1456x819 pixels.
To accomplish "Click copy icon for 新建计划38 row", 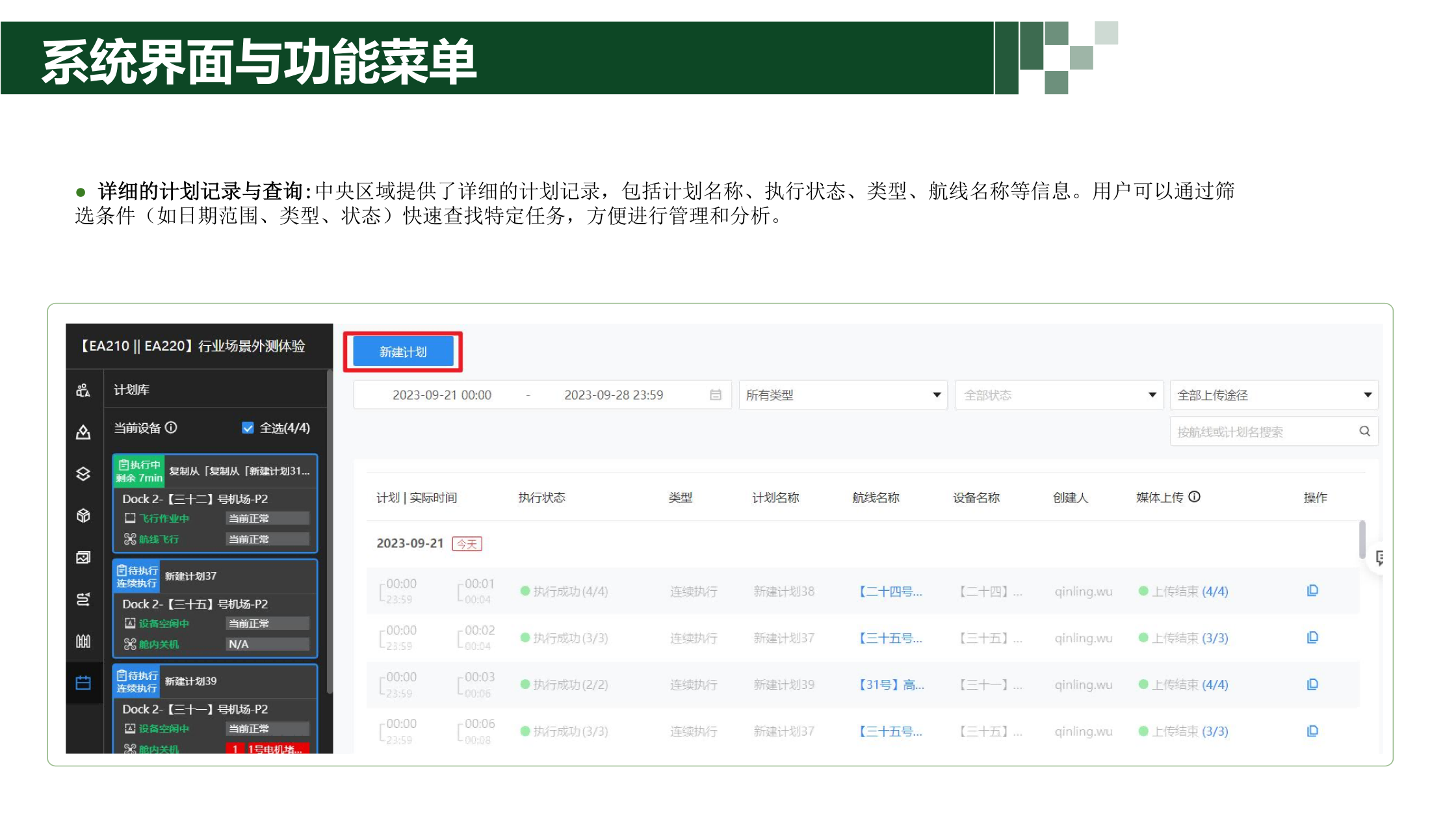I will 1312,591.
